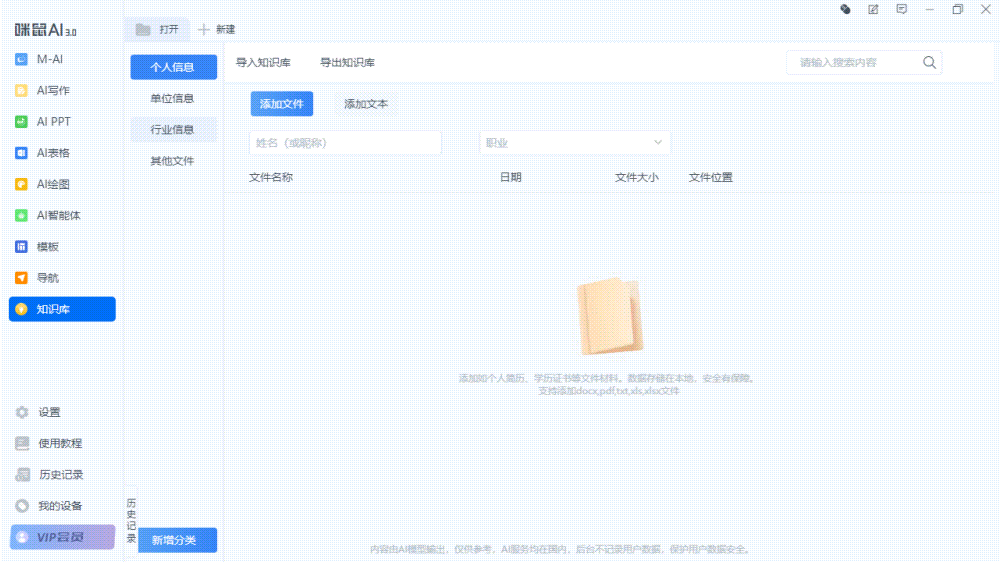The width and height of the screenshot is (1000, 562).
Task: Open the 模板 templates section
Action: point(48,247)
